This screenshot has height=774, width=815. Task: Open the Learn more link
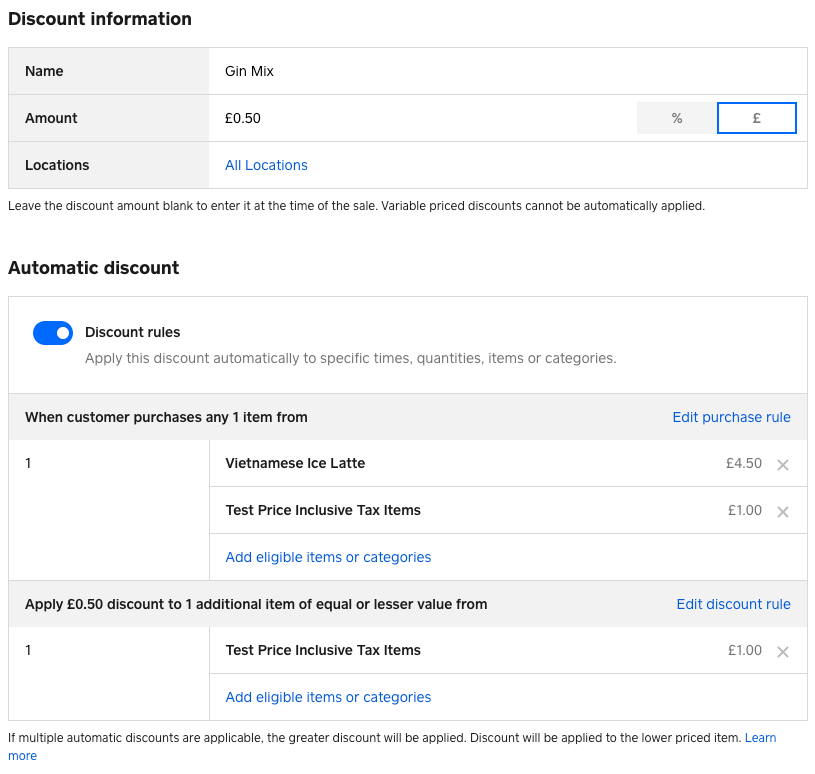point(760,738)
